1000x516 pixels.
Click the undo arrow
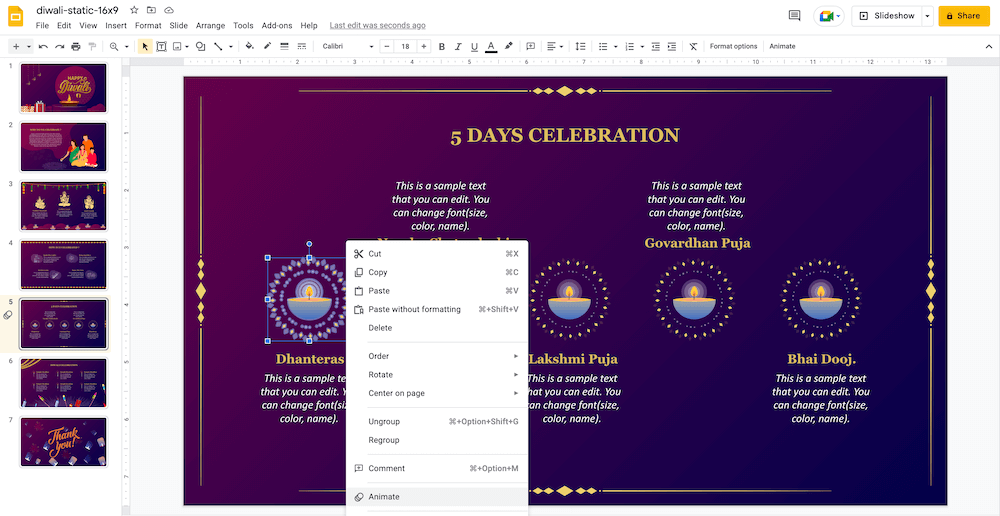click(43, 47)
